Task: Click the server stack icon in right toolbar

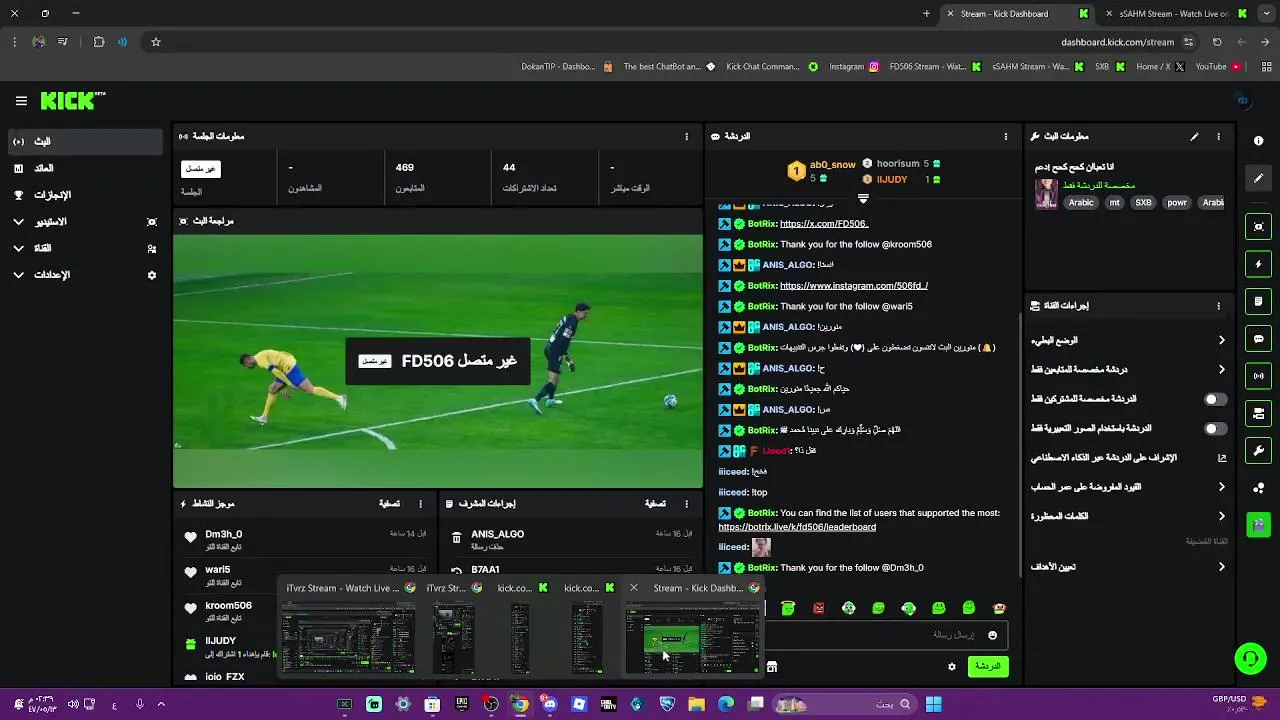Action: tap(1259, 413)
